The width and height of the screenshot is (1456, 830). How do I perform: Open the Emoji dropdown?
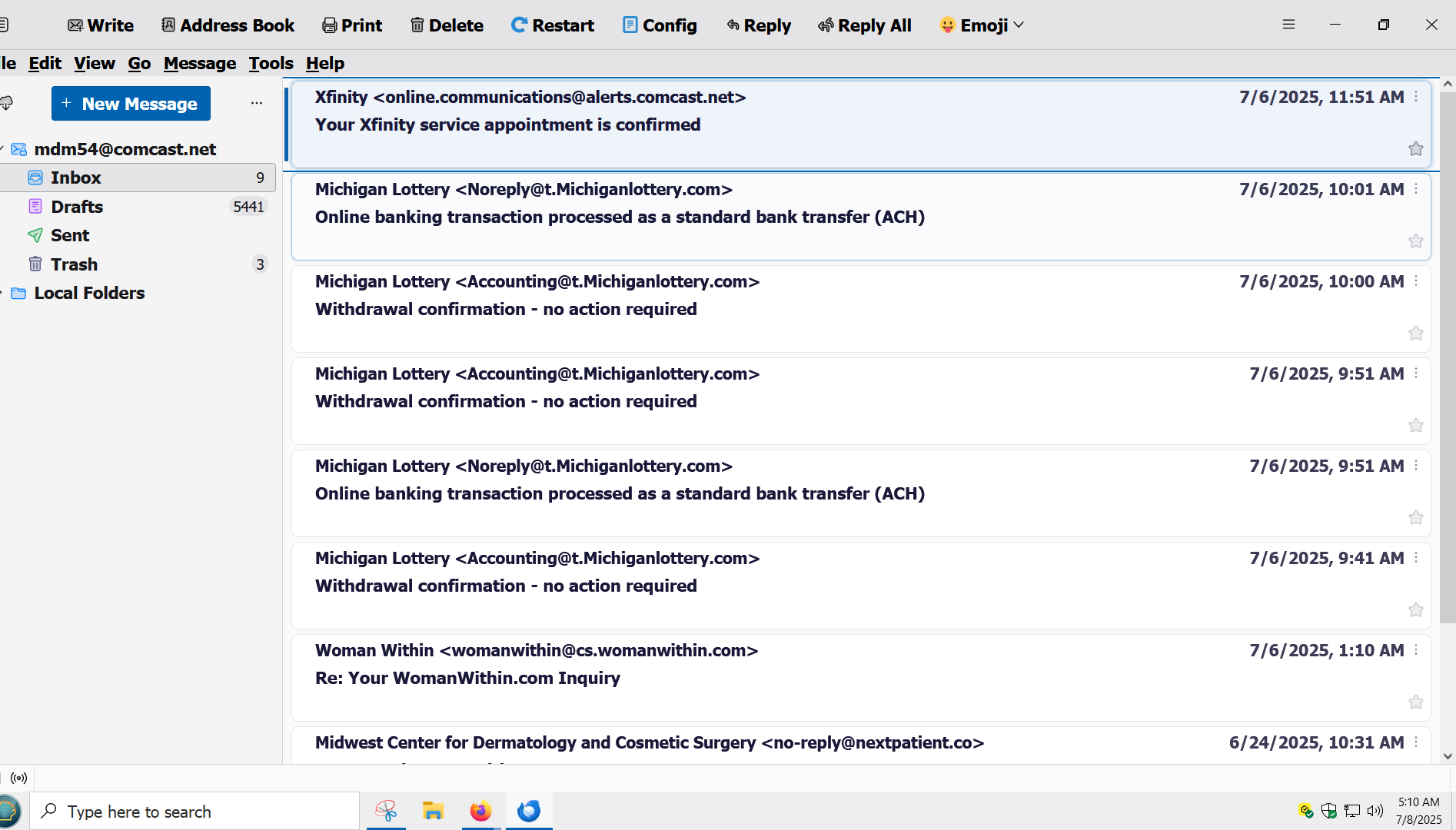(982, 25)
